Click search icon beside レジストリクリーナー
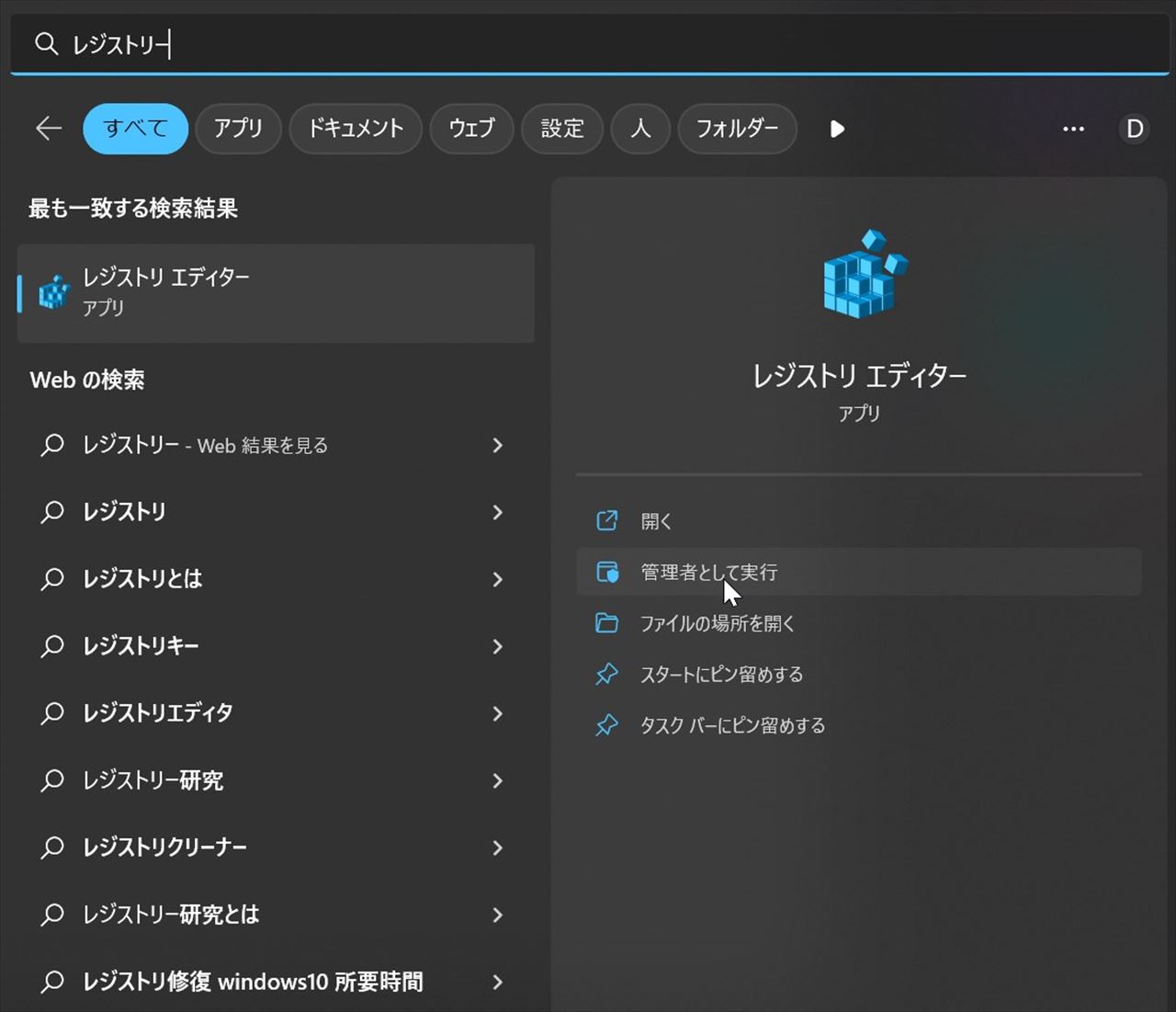The image size is (1176, 1012). tap(52, 847)
